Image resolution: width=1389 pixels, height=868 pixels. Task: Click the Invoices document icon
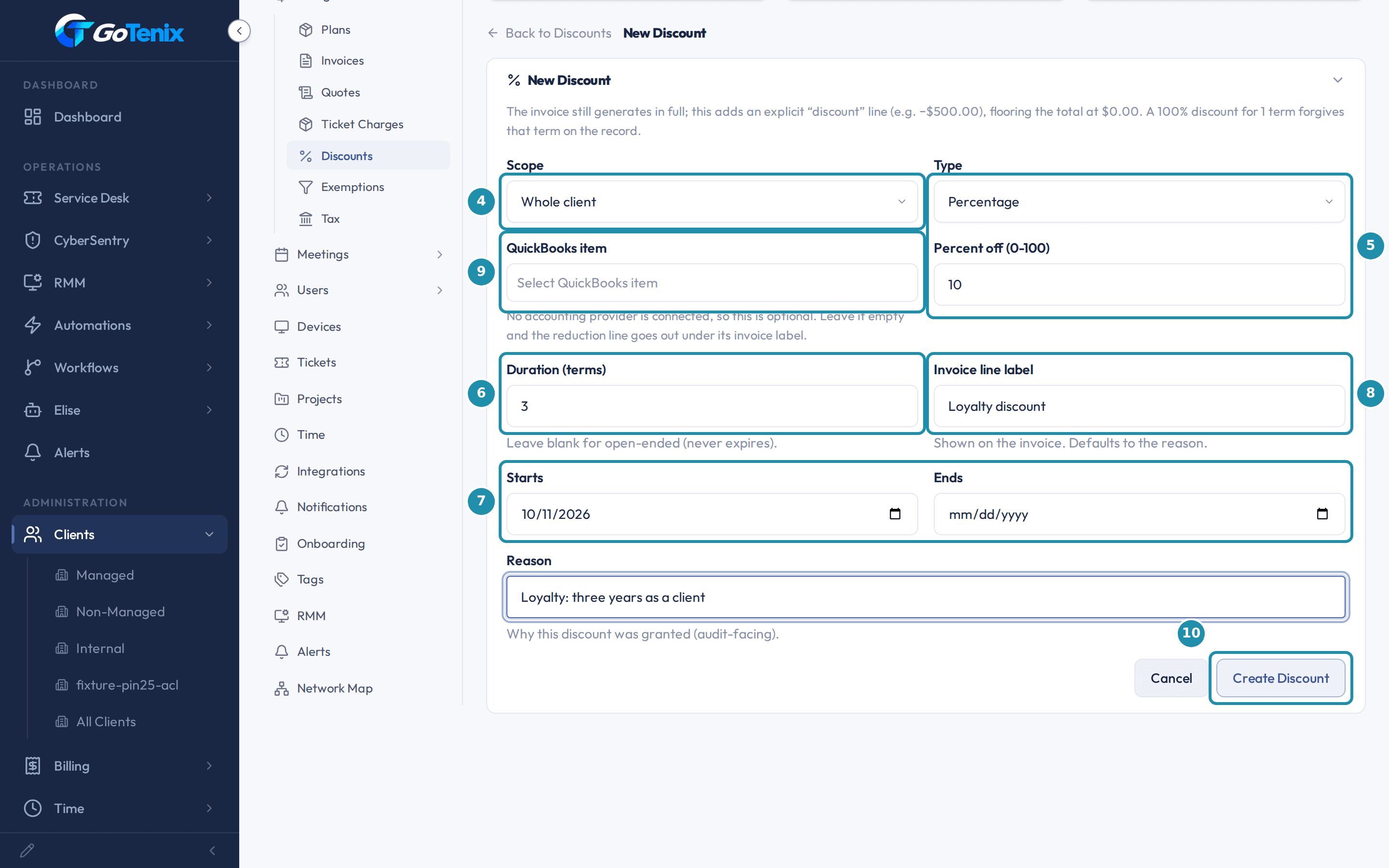(306, 61)
